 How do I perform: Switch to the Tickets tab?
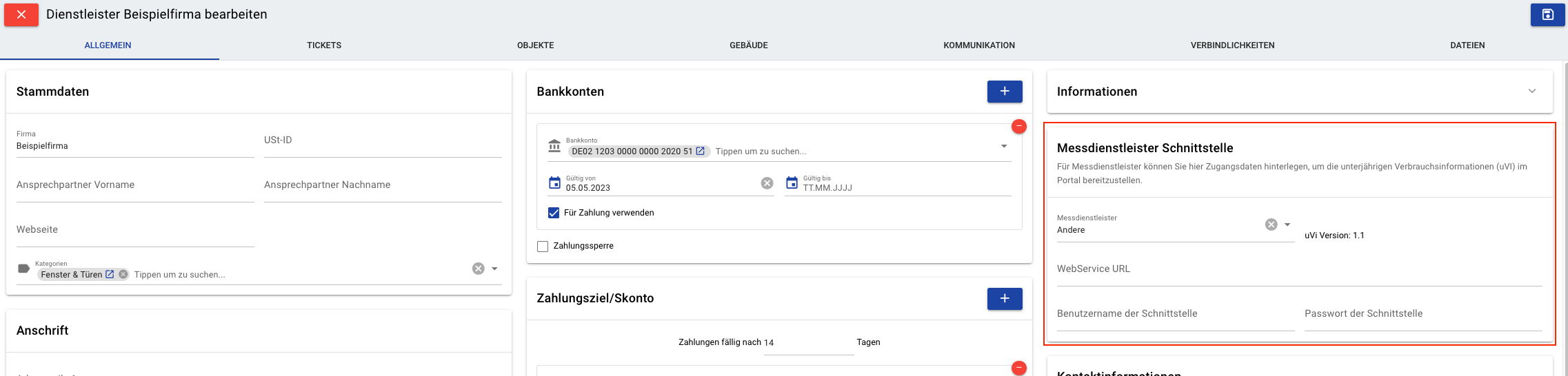click(x=324, y=45)
